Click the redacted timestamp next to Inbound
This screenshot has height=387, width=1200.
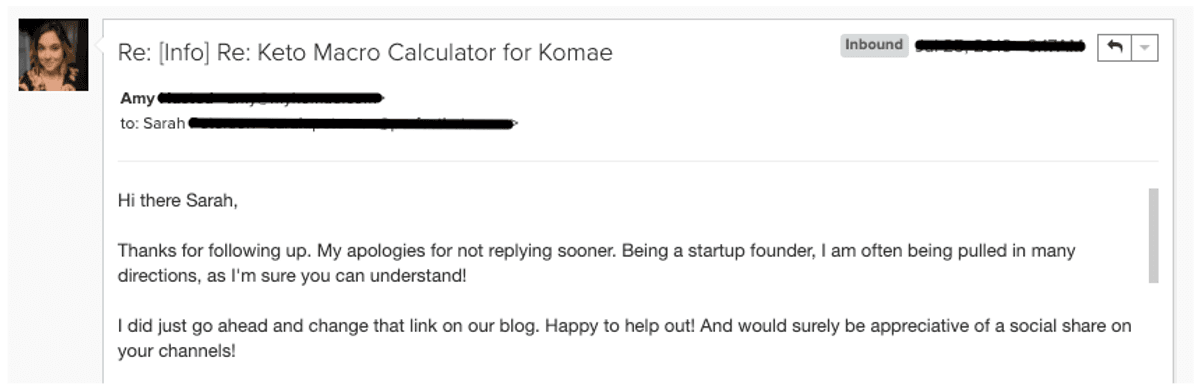(x=1000, y=46)
